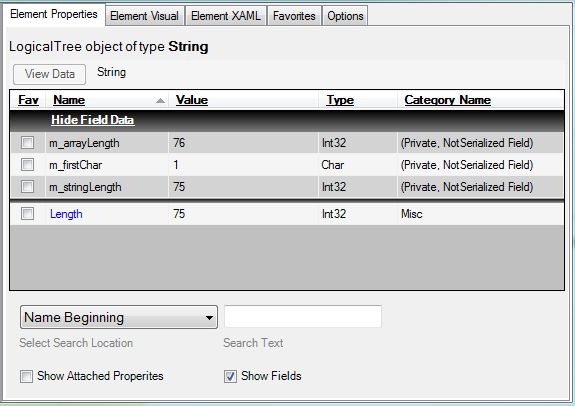Screen dimensions: 575x406
Task: Click value 75 in Length row
Action: coord(179,214)
